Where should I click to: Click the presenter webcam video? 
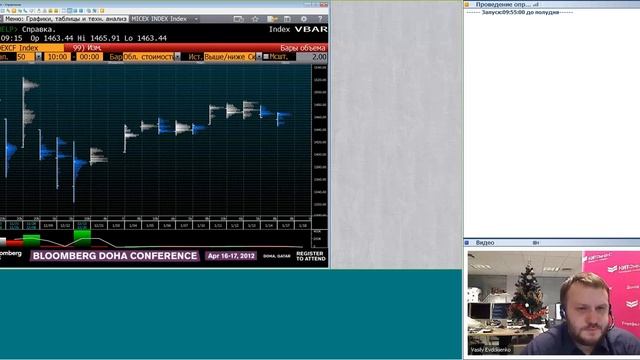coord(553,302)
